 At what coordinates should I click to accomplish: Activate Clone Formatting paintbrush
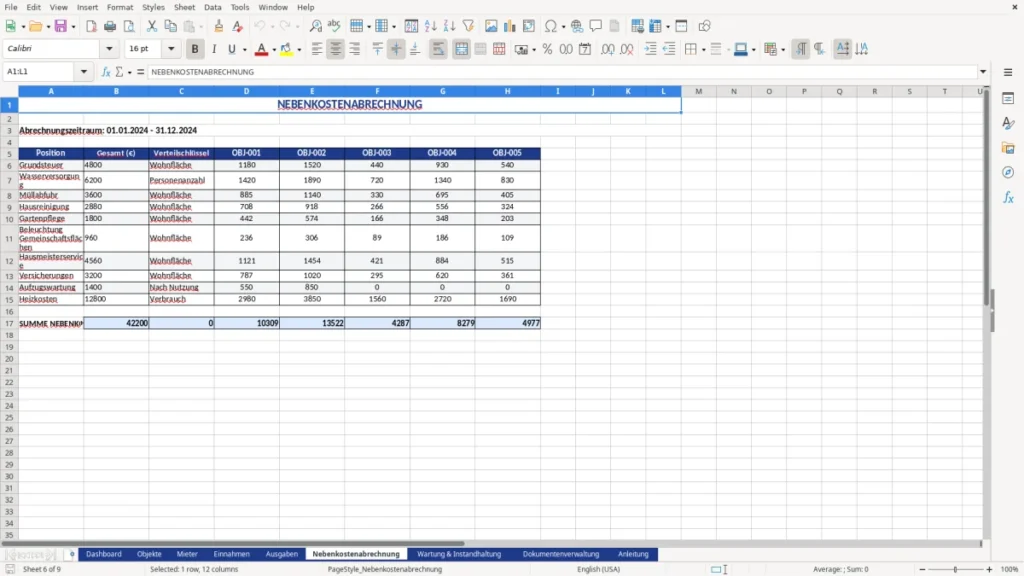coord(219,26)
